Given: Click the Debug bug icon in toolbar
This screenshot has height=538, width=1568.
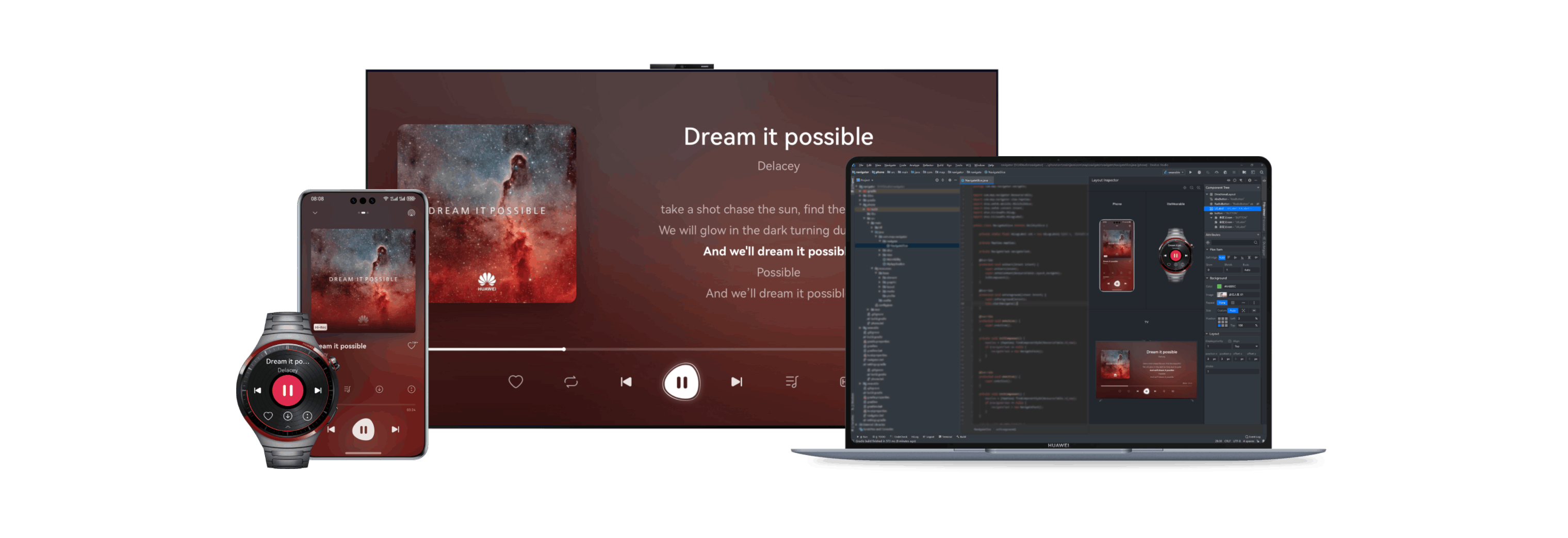Looking at the screenshot, I should click(1200, 173).
